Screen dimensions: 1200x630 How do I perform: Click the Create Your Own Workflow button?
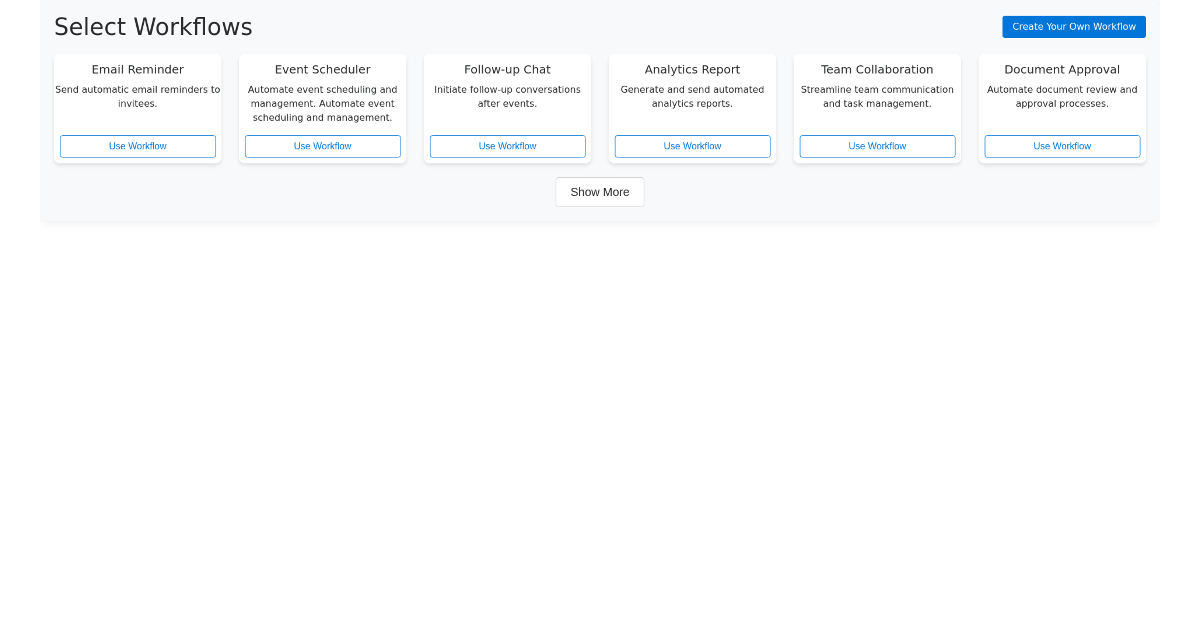[x=1073, y=26]
